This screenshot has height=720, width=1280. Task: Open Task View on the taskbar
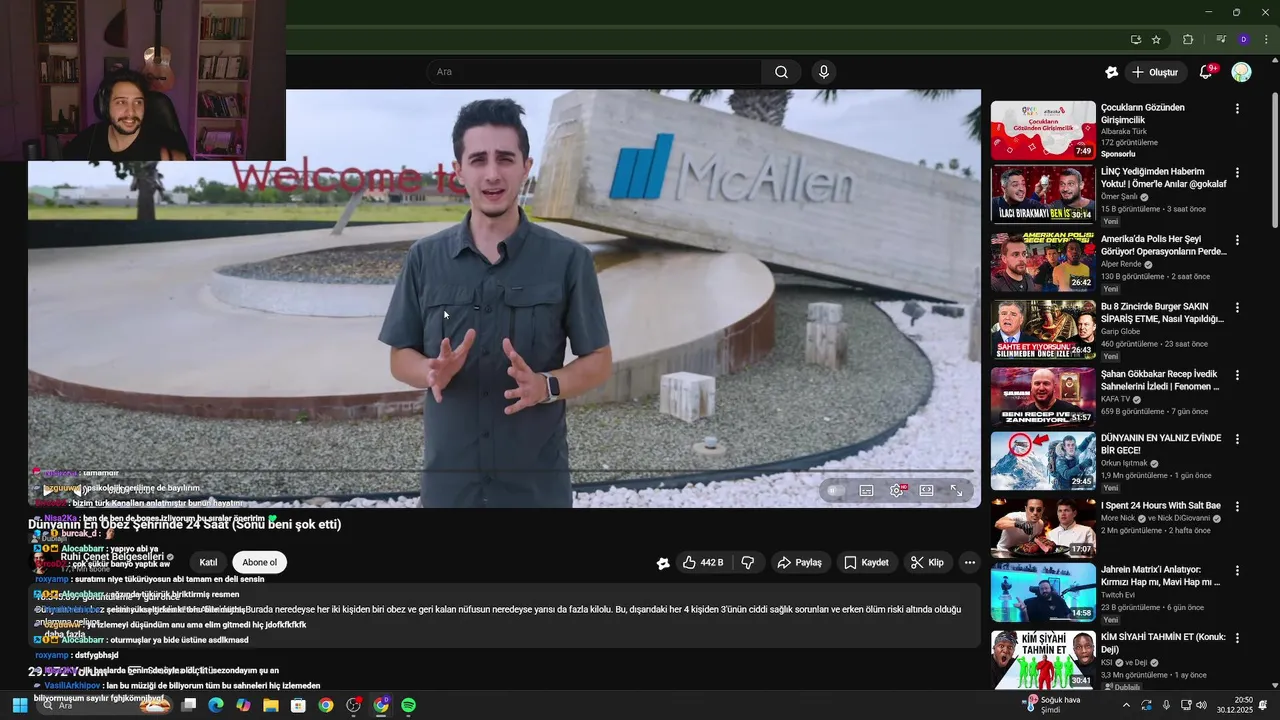pyautogui.click(x=188, y=705)
